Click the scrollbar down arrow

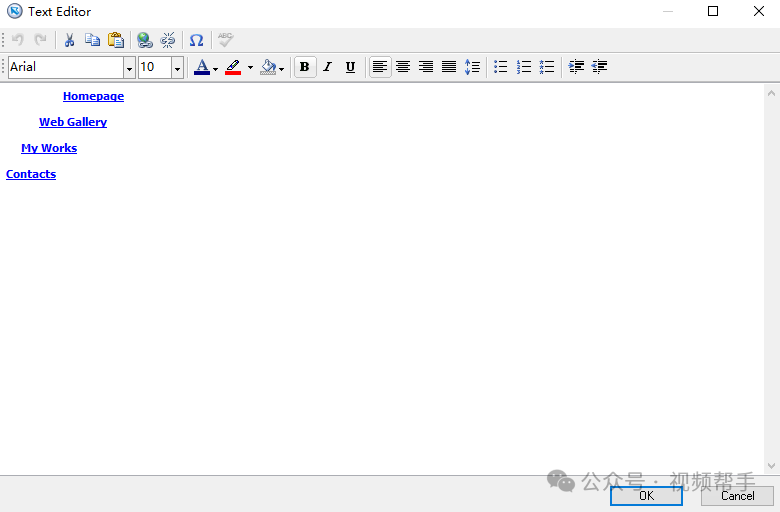pos(771,466)
